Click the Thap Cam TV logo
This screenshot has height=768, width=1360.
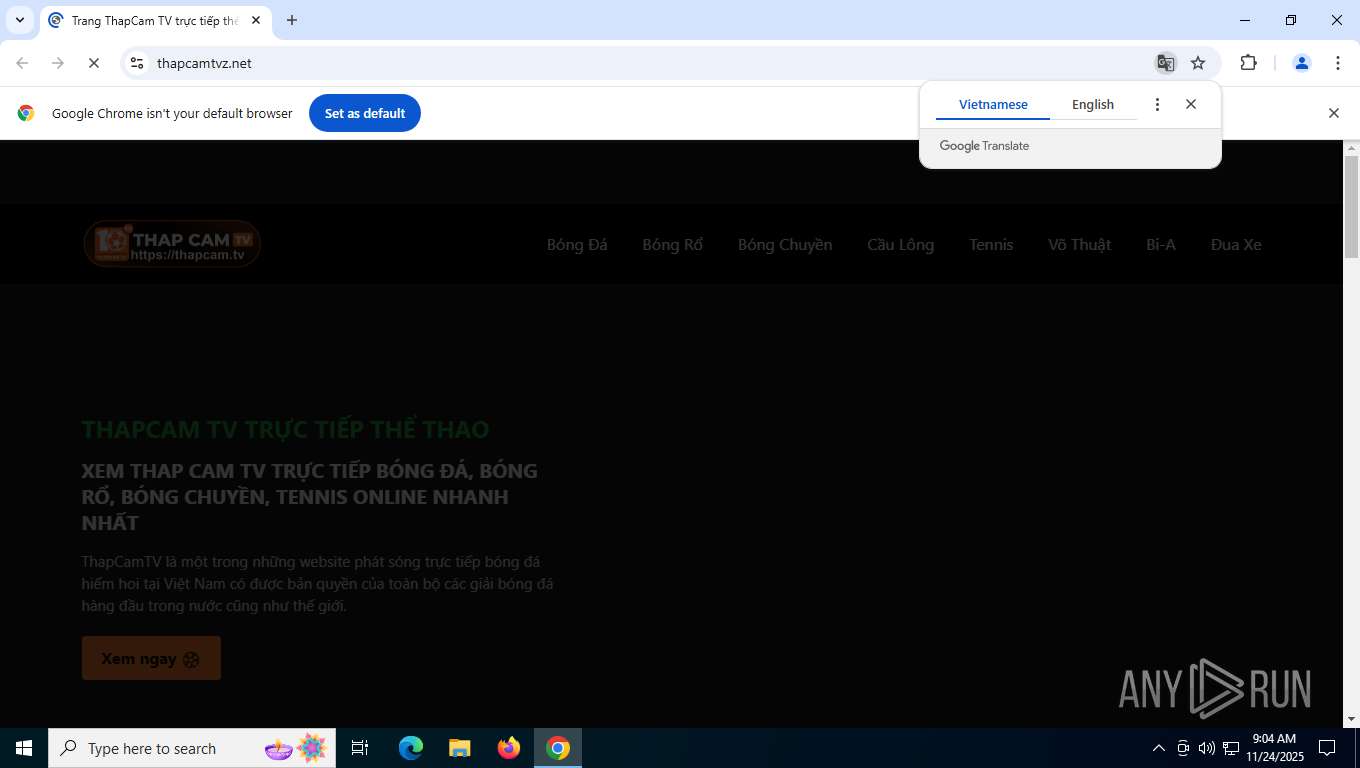tap(172, 244)
